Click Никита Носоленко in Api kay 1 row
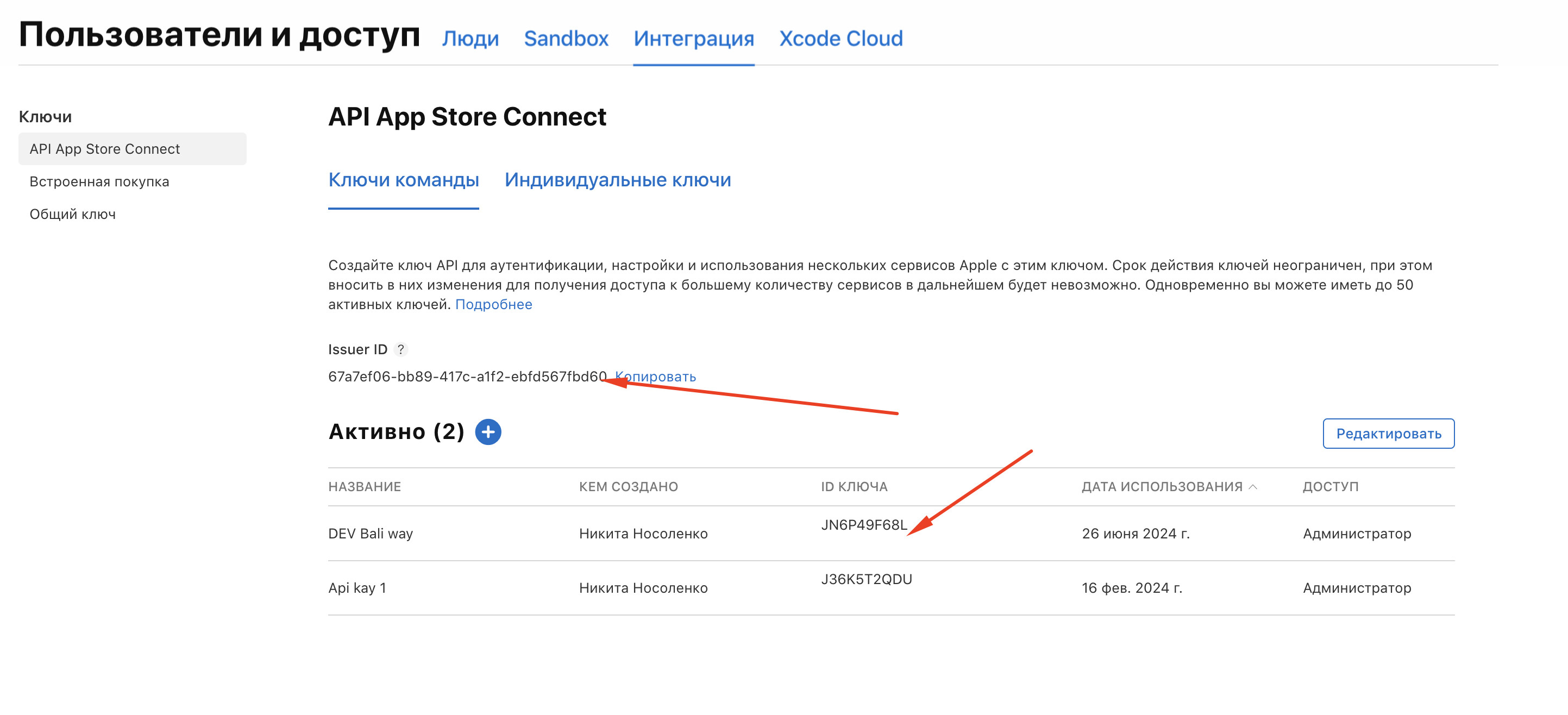 click(x=643, y=588)
